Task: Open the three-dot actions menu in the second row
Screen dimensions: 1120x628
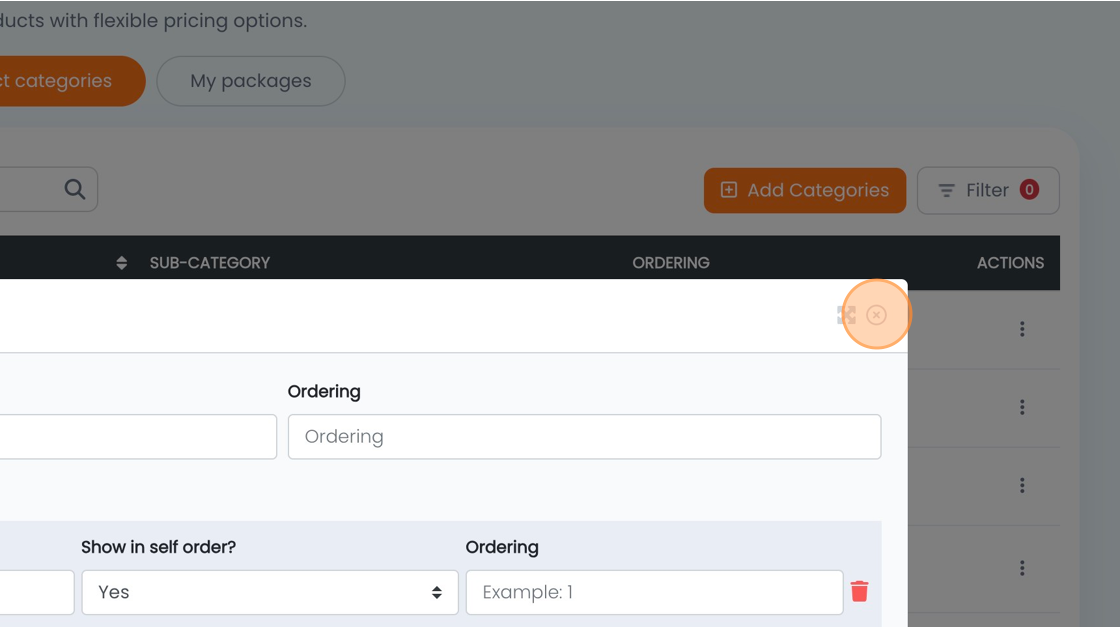Action: coord(1021,407)
